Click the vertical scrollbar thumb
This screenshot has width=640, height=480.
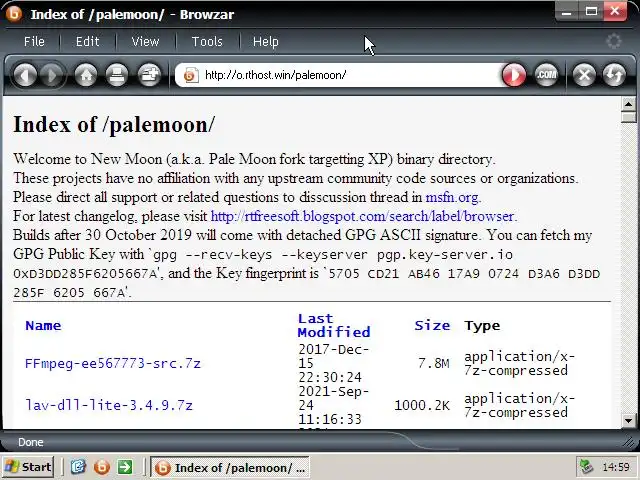(x=628, y=118)
